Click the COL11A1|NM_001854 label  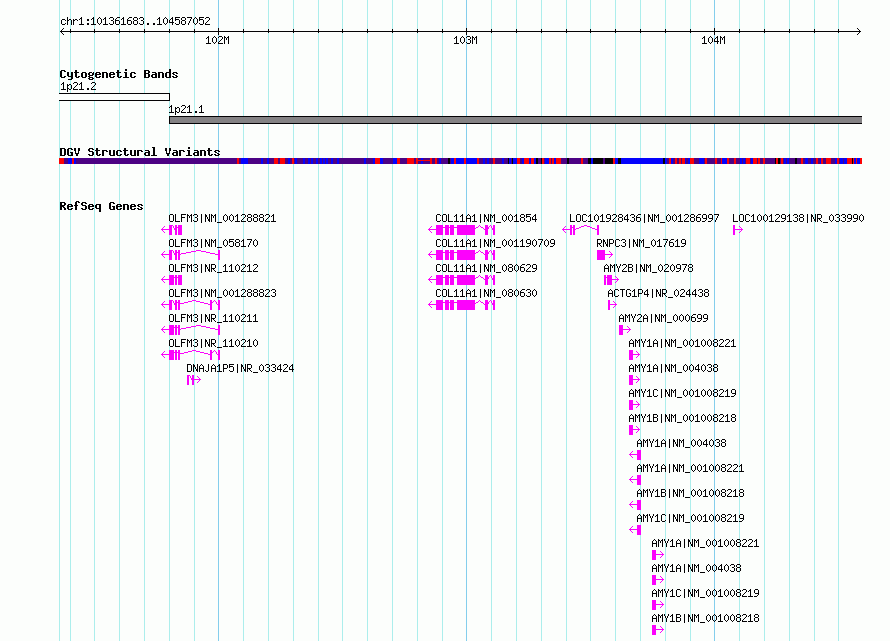(x=486, y=218)
